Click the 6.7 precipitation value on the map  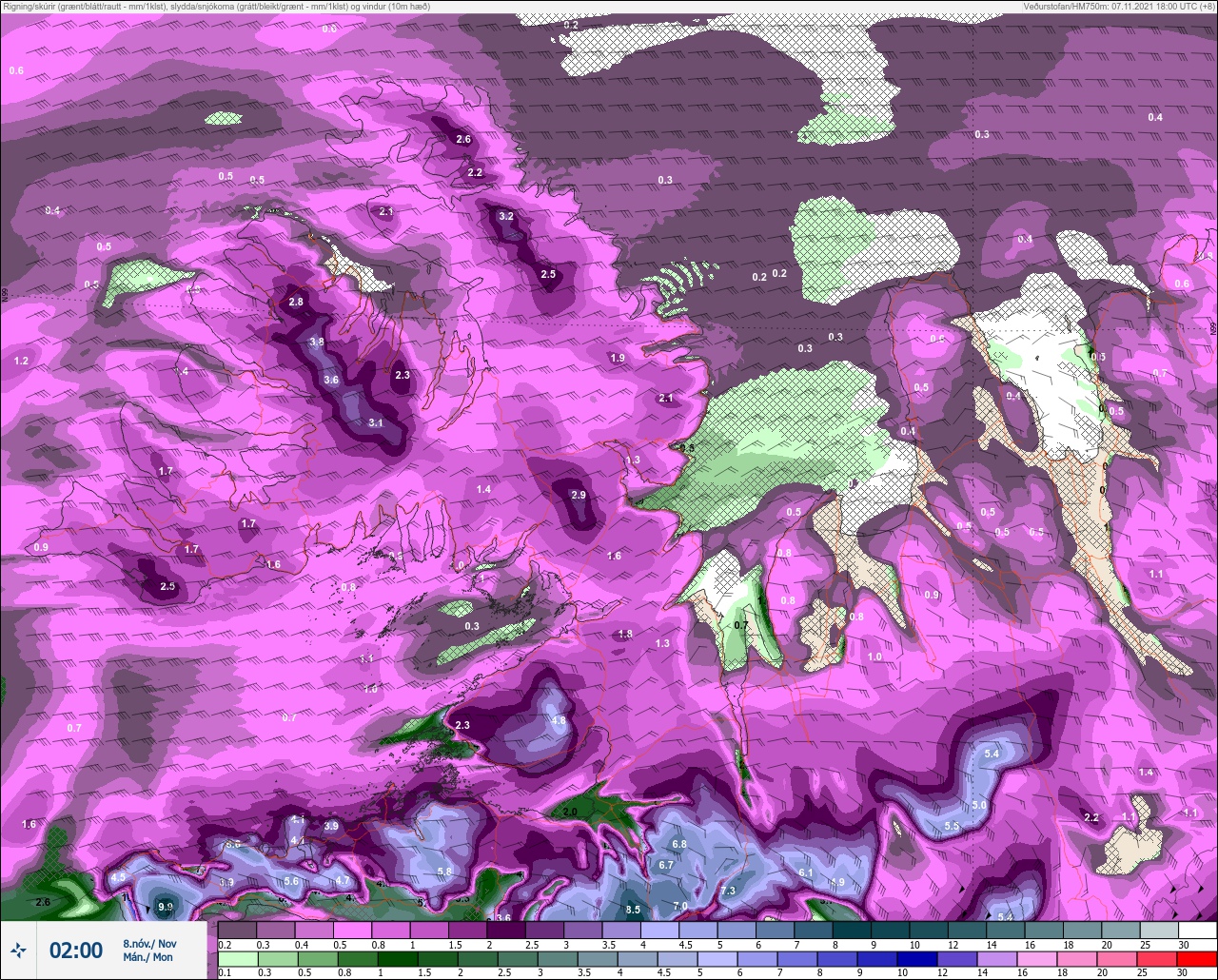pyautogui.click(x=666, y=865)
